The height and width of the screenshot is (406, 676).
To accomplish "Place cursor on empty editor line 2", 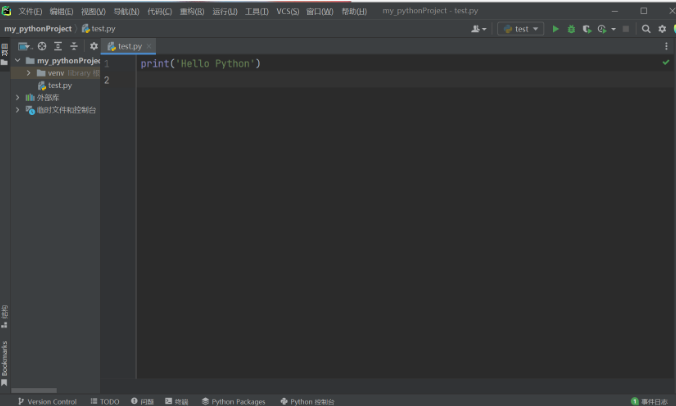I will (x=405, y=80).
